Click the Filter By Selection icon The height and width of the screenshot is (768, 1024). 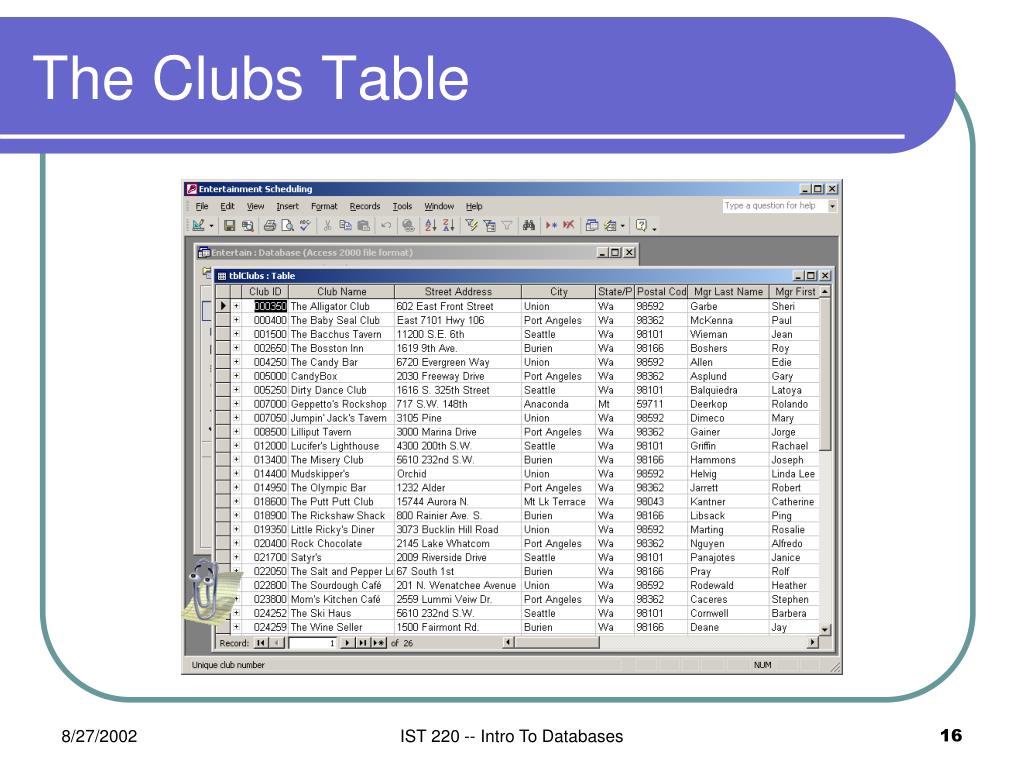(471, 225)
